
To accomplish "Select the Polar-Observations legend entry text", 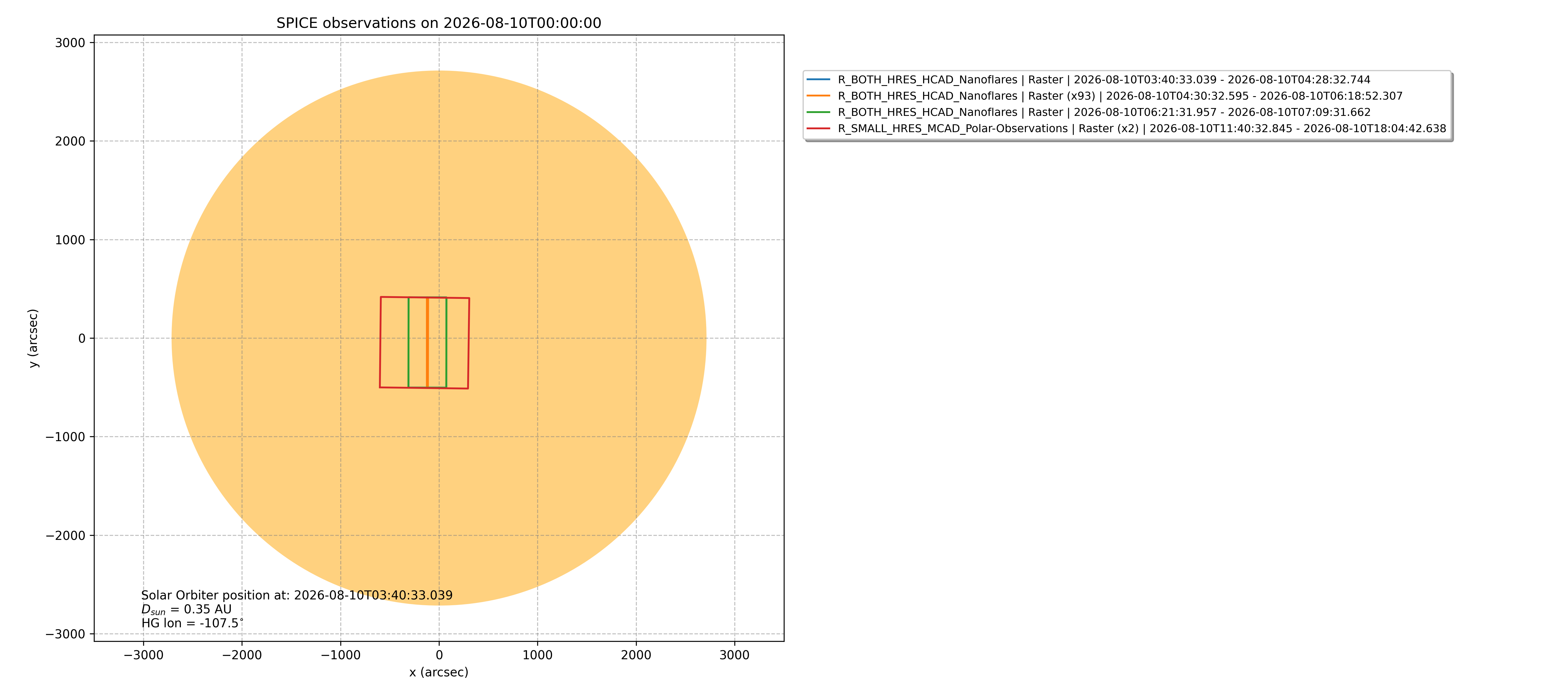I will click(x=1142, y=128).
